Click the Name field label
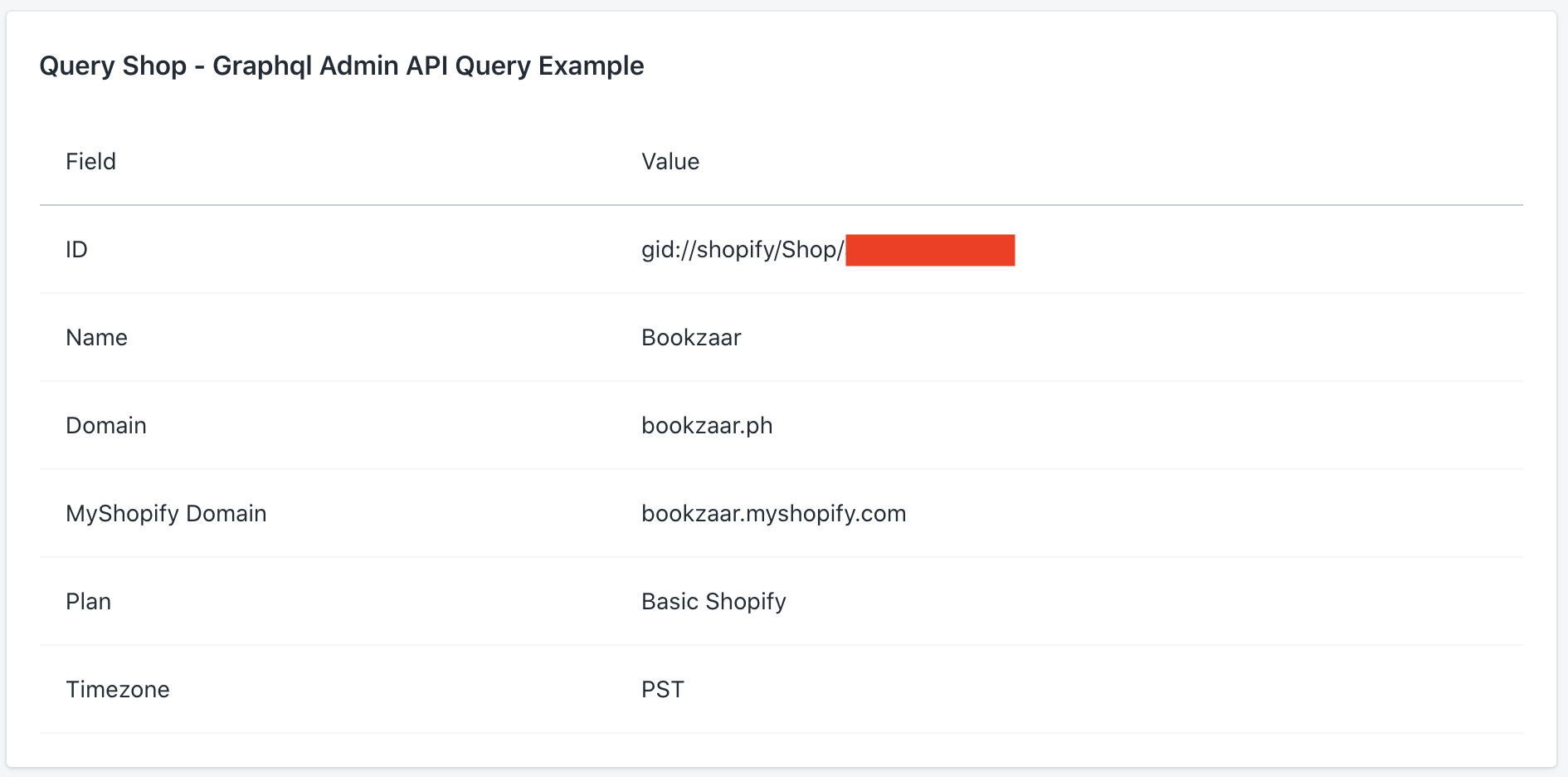Viewport: 1568px width, 777px height. coord(97,337)
